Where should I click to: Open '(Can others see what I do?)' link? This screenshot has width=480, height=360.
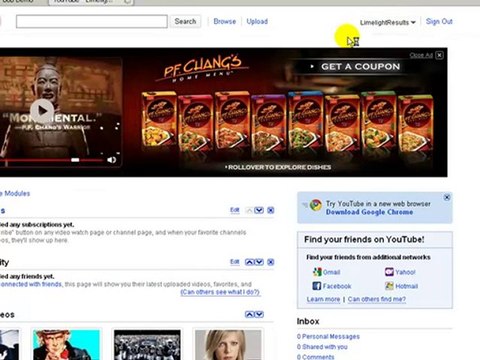point(220,292)
